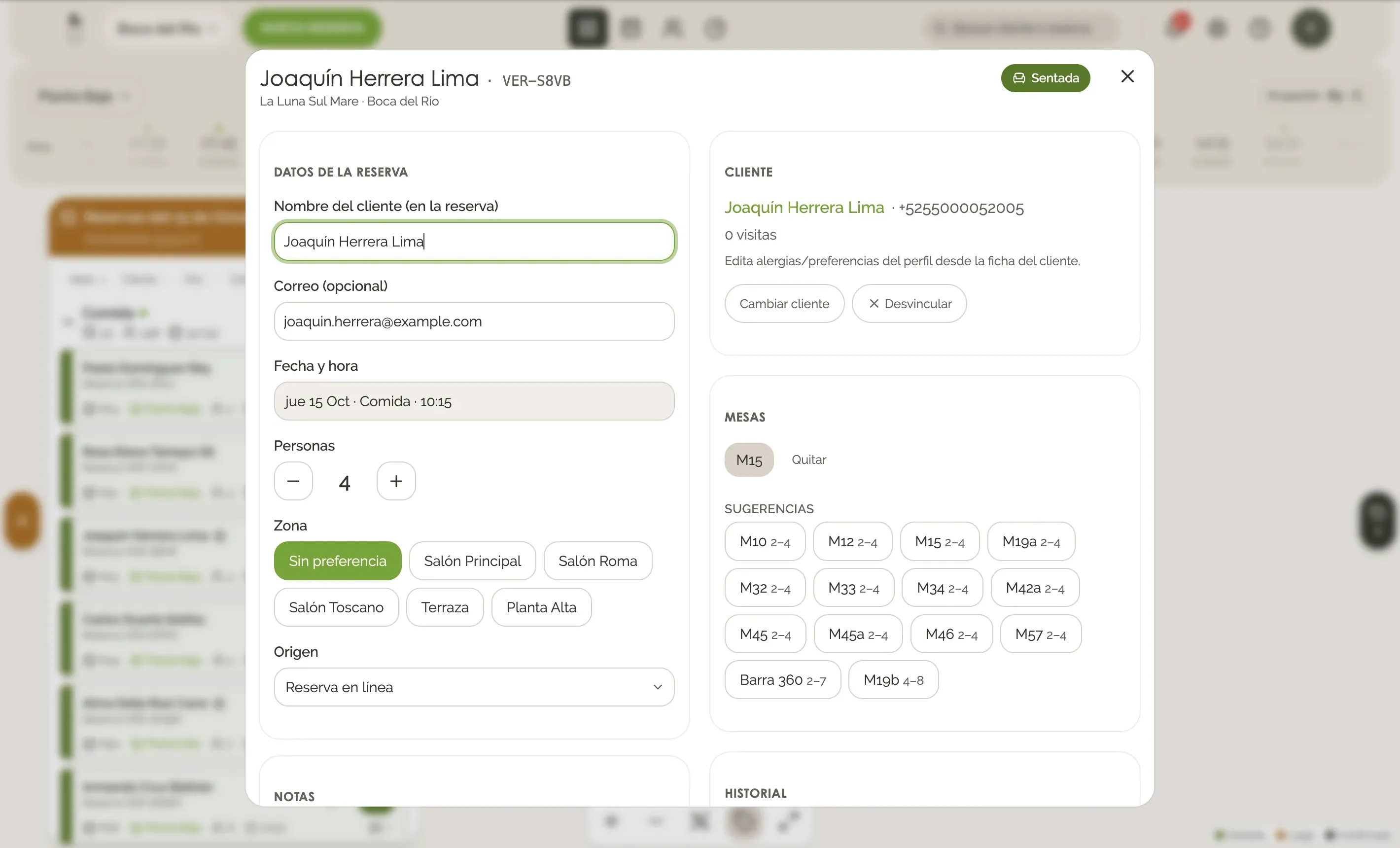This screenshot has width=1400, height=848.
Task: Decrease the number of personas
Action: point(293,481)
